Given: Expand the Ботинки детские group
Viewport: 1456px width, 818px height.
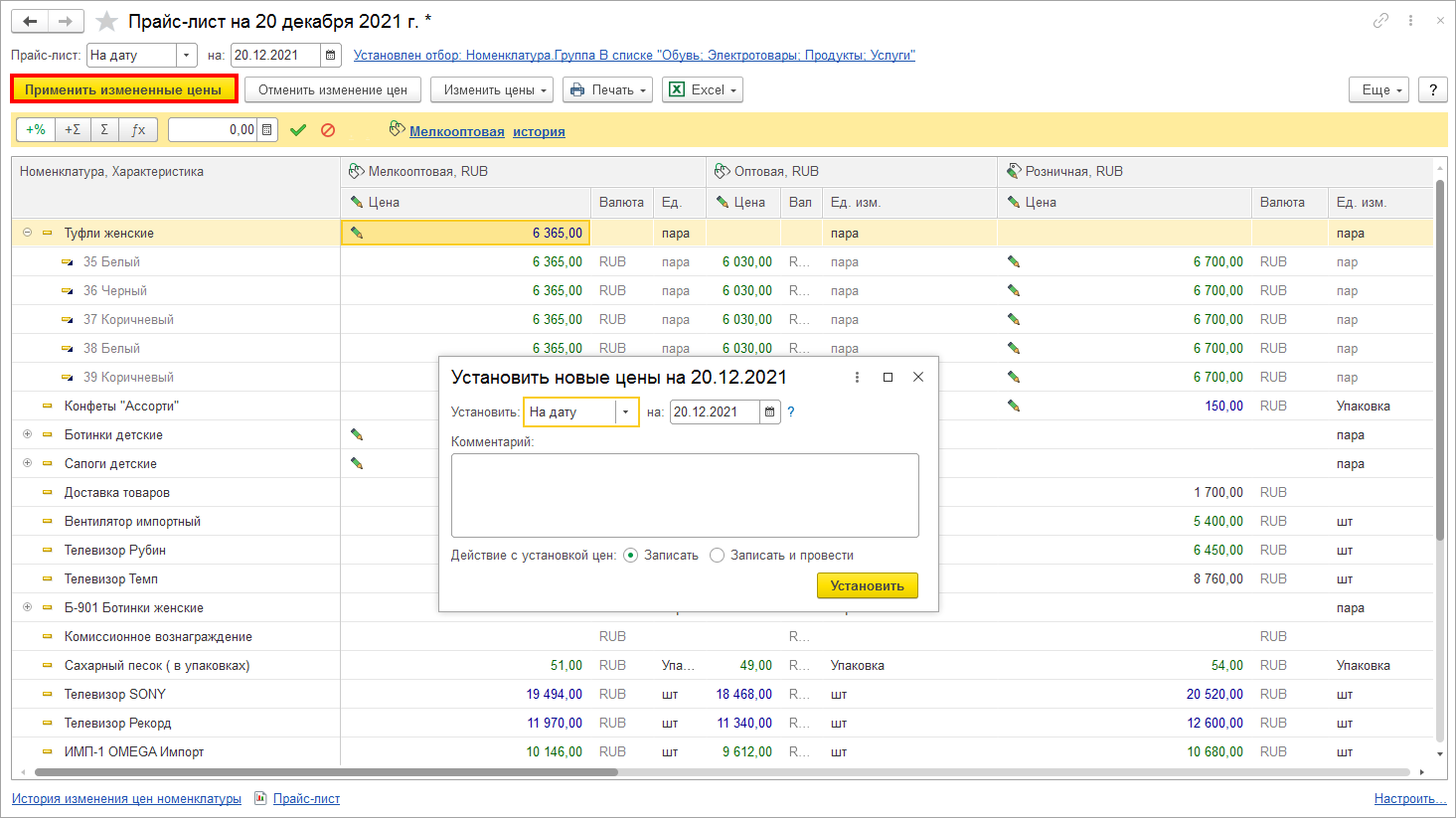Looking at the screenshot, I should [27, 434].
